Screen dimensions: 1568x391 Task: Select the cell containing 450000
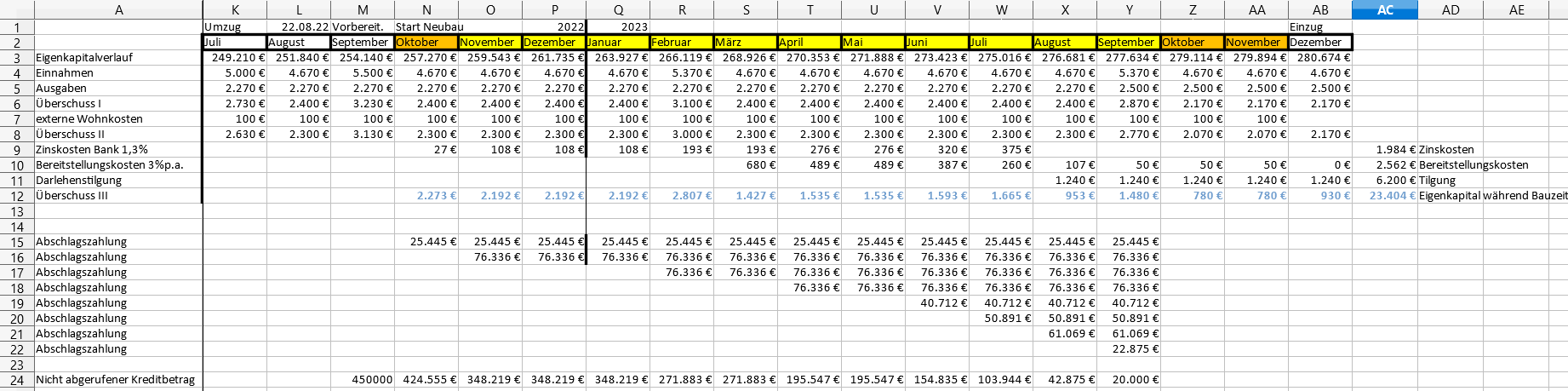pos(363,380)
